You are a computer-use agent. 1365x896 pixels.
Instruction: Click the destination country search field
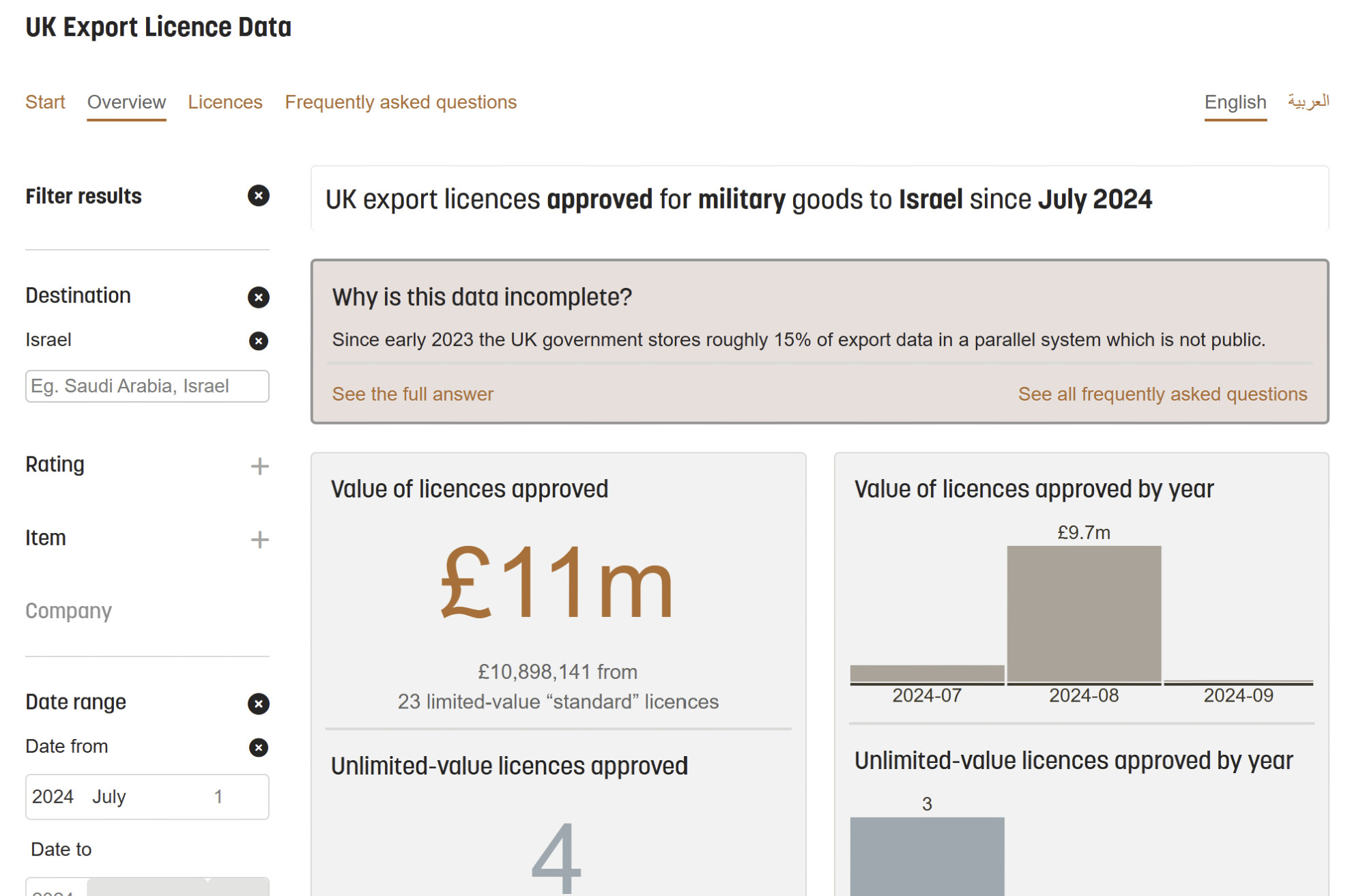147,386
